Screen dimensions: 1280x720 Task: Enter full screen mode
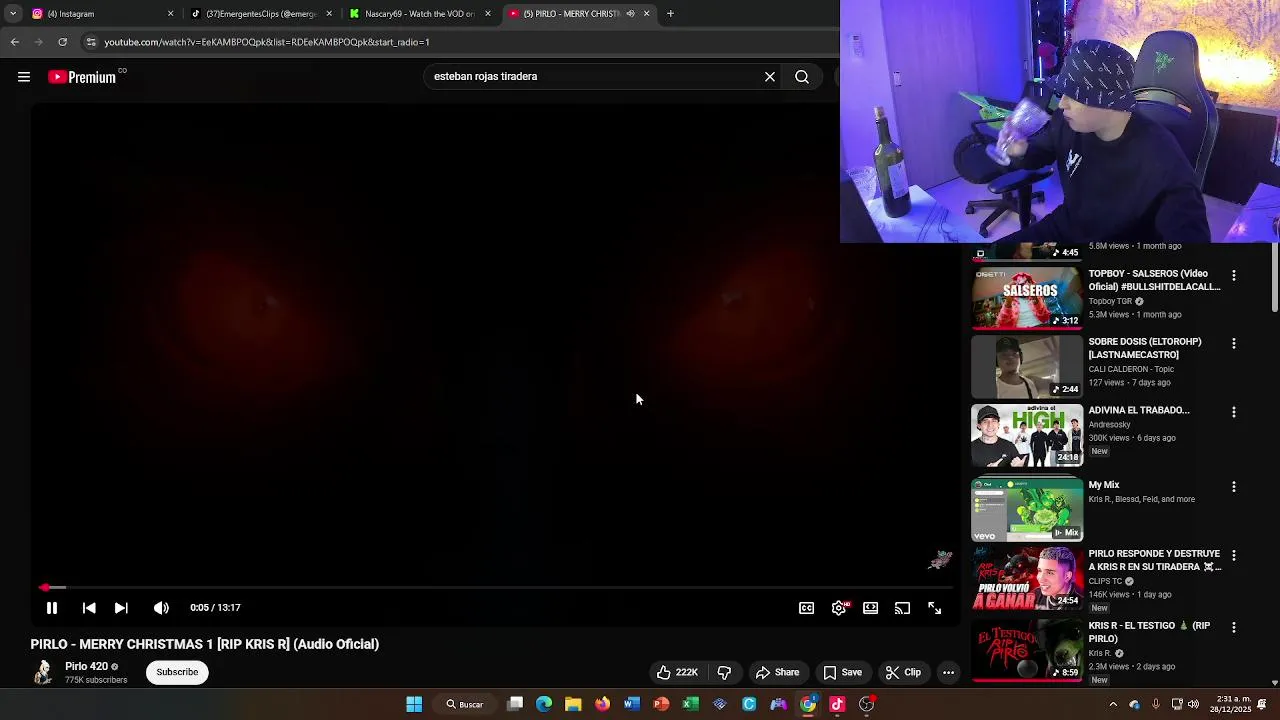coord(934,608)
